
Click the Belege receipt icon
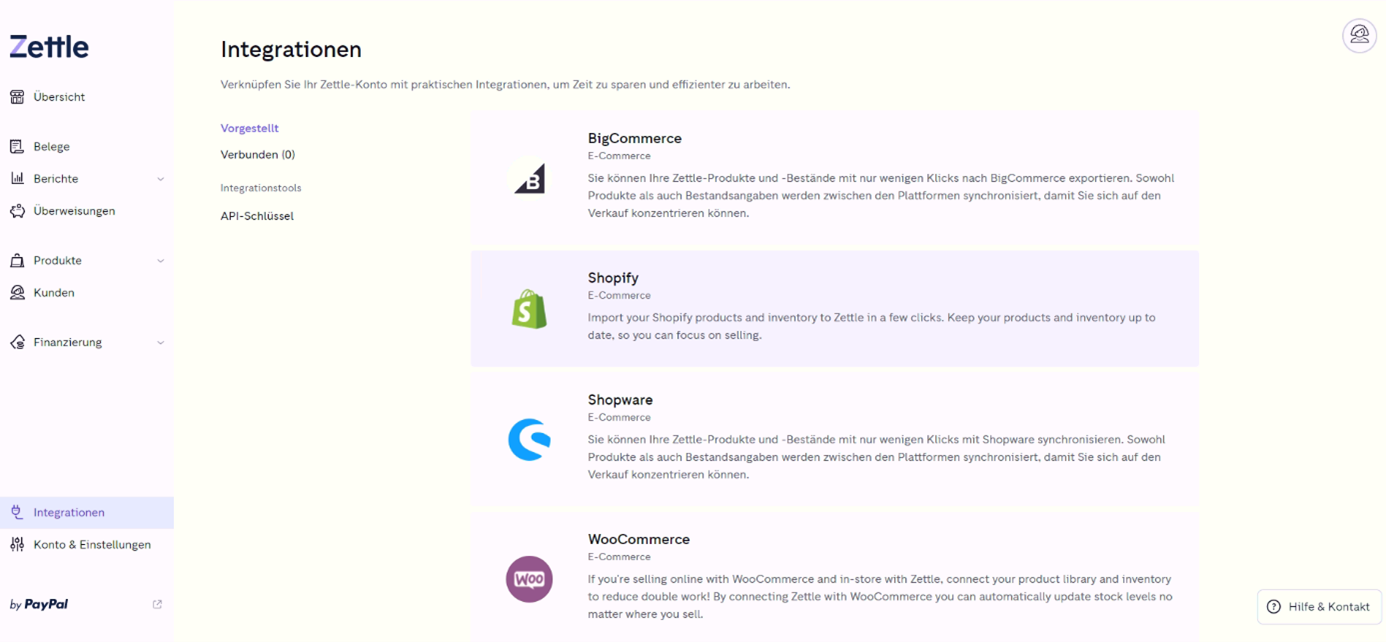(x=17, y=146)
